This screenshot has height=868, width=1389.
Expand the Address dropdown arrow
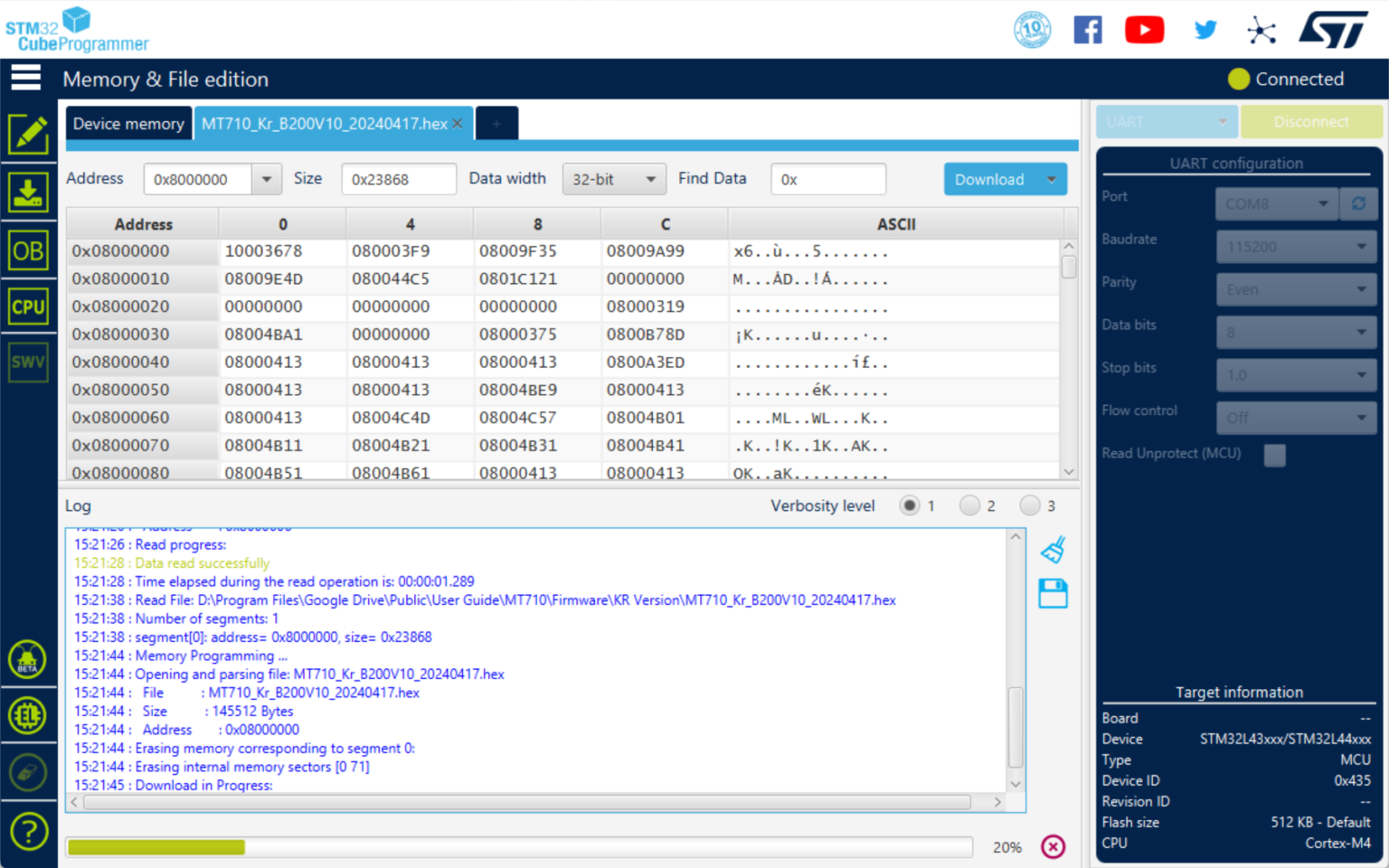point(266,179)
